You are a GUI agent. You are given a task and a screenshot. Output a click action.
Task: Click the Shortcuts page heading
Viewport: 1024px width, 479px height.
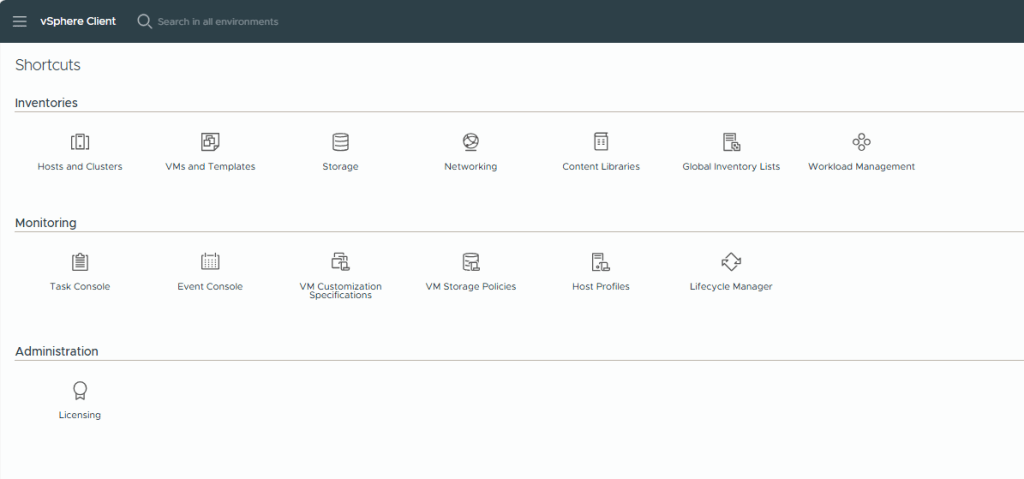(x=48, y=65)
